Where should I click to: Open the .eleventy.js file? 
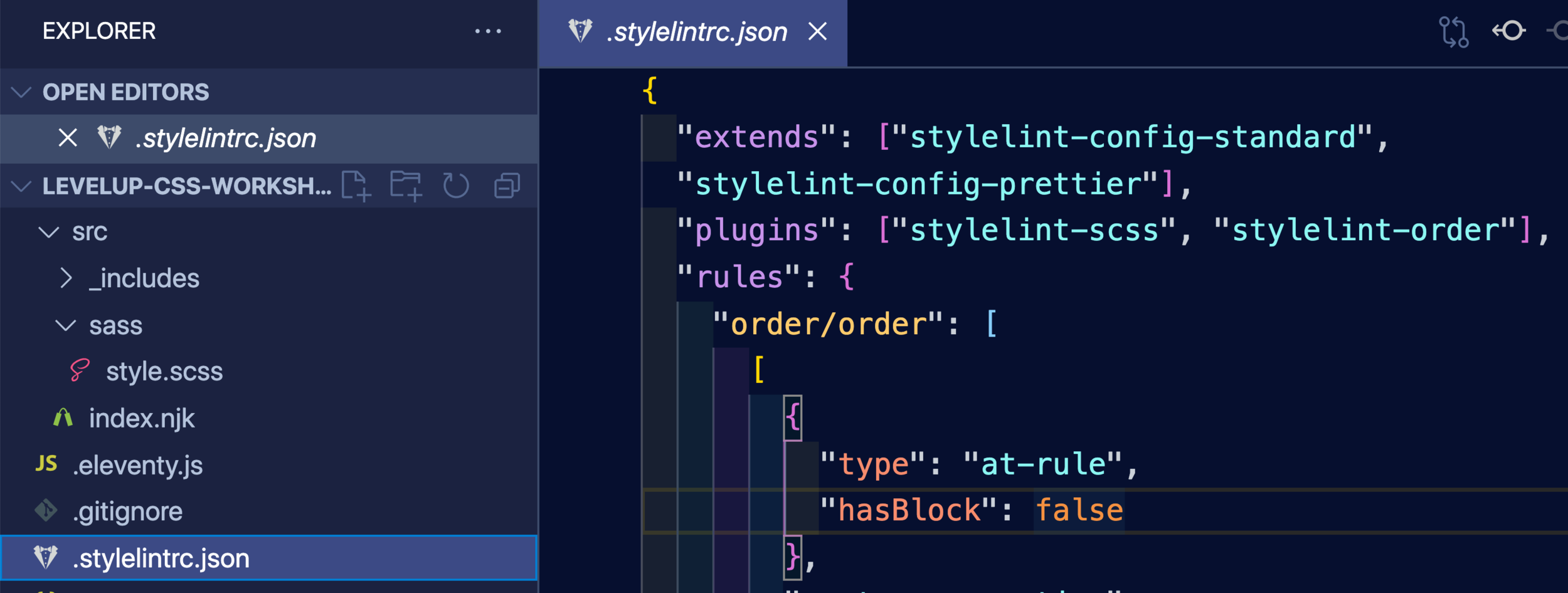138,466
